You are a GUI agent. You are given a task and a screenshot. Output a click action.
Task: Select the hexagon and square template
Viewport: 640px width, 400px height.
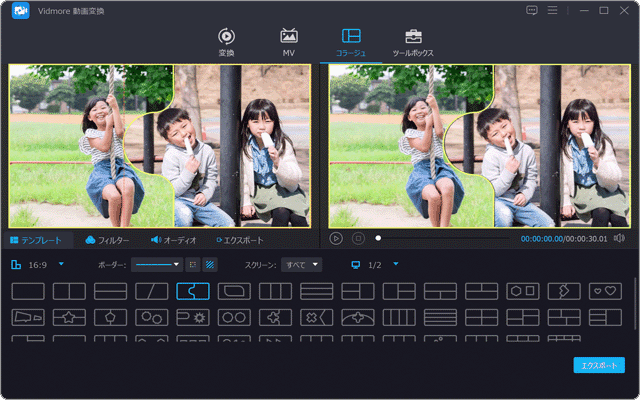[x=523, y=291]
